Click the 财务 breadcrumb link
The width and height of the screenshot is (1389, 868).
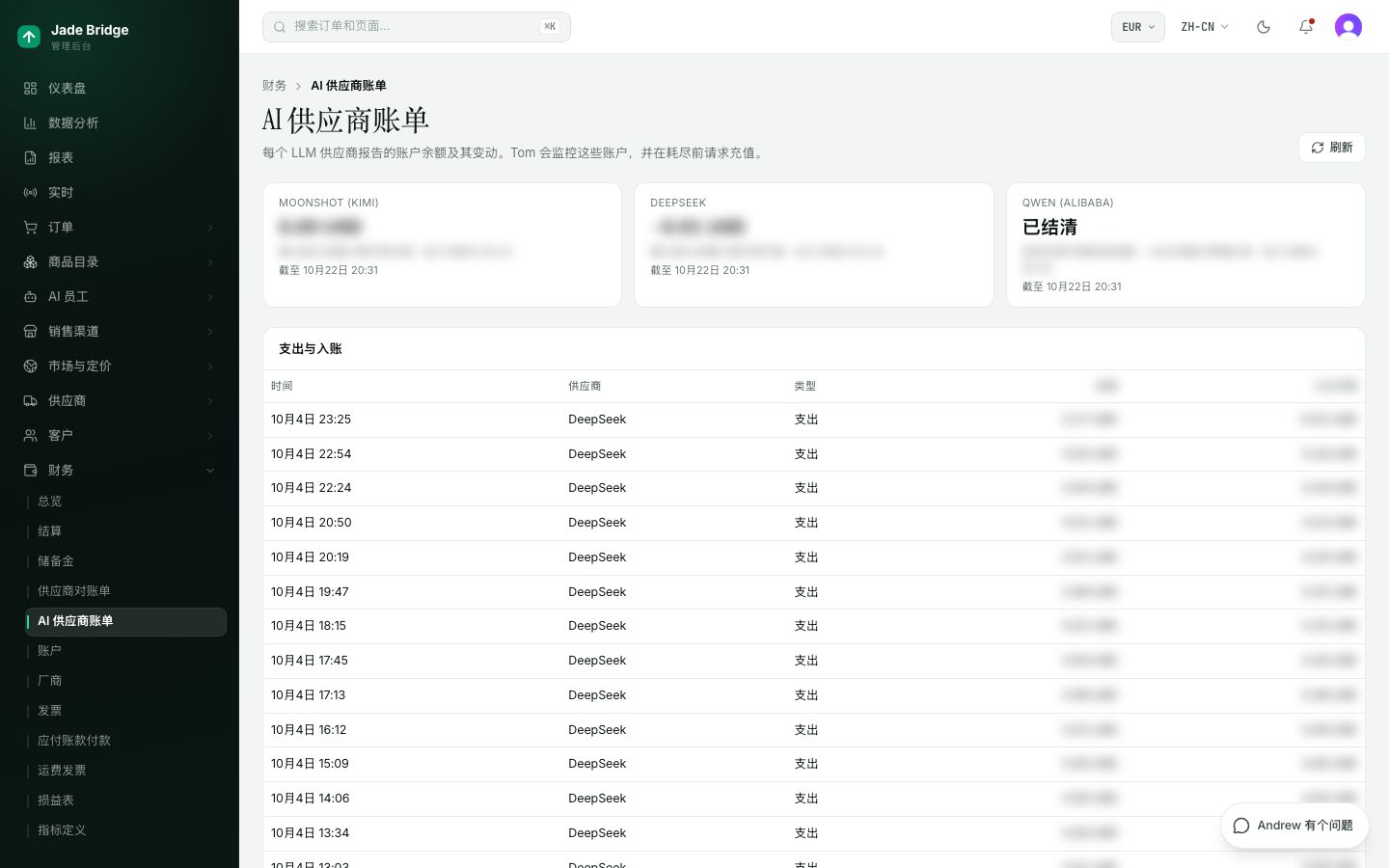pos(274,86)
